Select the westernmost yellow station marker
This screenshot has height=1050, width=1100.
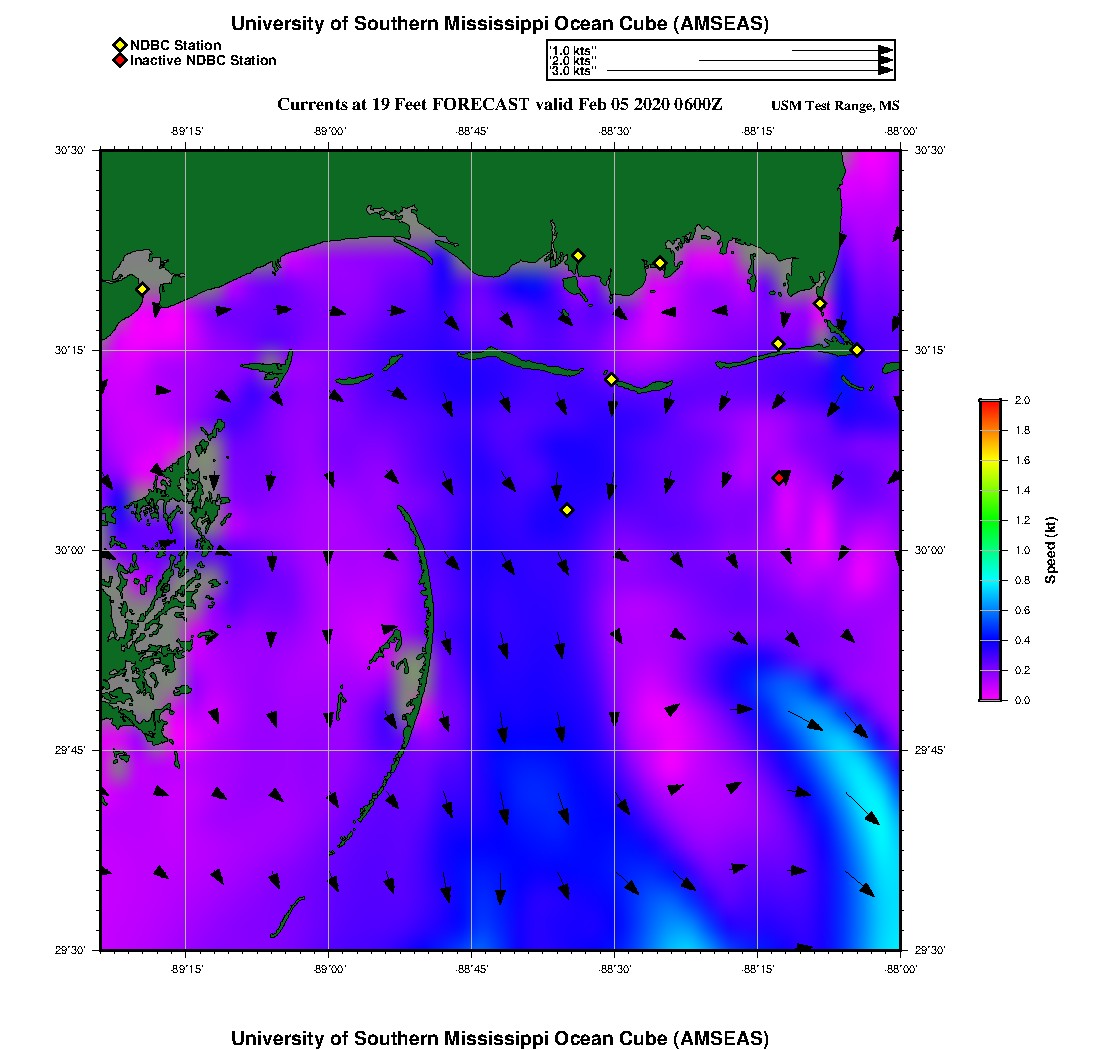pyautogui.click(x=142, y=289)
